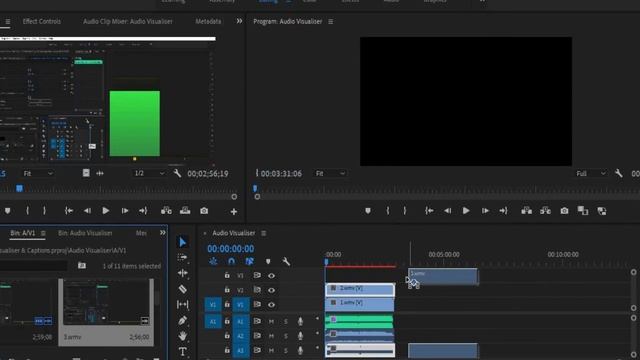Image resolution: width=640 pixels, height=360 pixels.
Task: Toggle V3 track lock
Action: click(x=227, y=276)
